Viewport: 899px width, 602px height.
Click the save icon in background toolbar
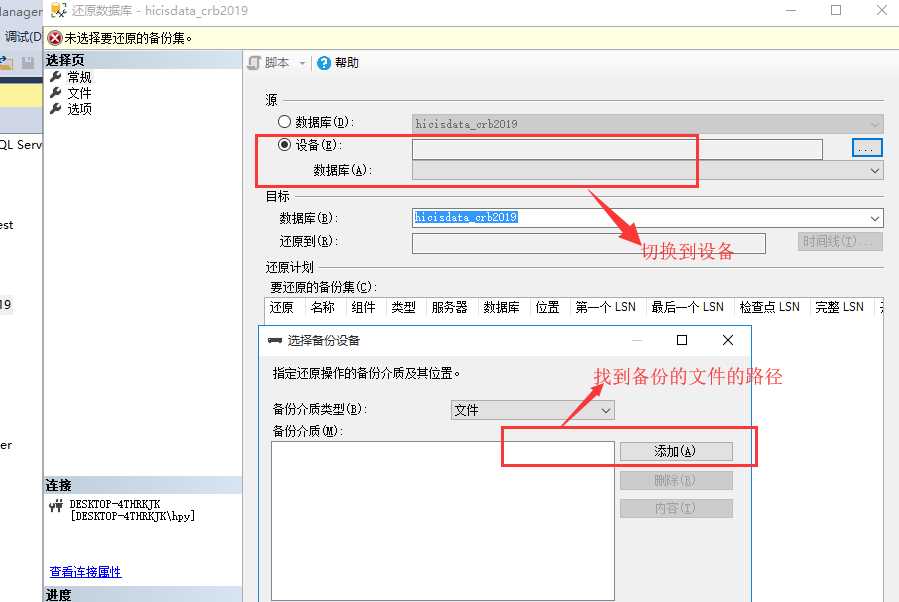coord(28,62)
